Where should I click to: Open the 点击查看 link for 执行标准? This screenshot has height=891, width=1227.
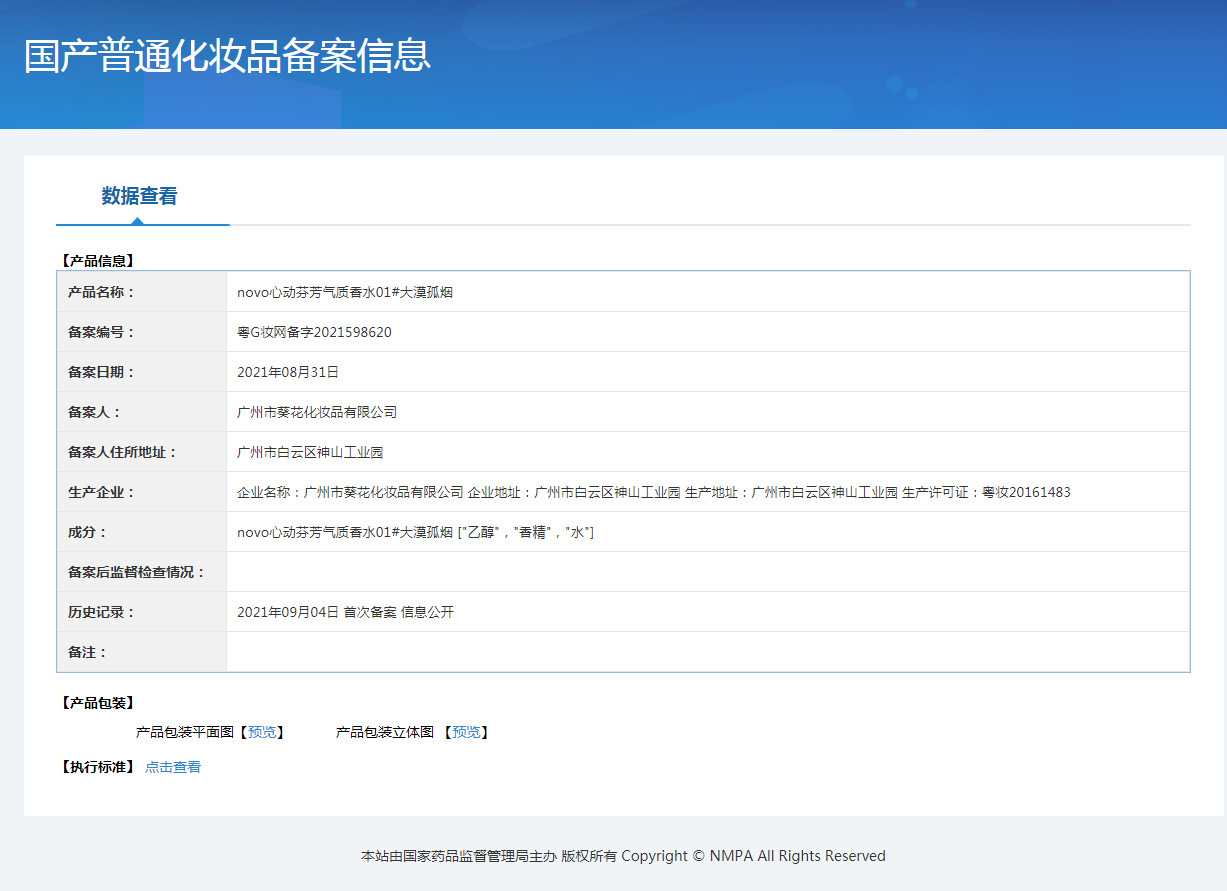pyautogui.click(x=173, y=767)
